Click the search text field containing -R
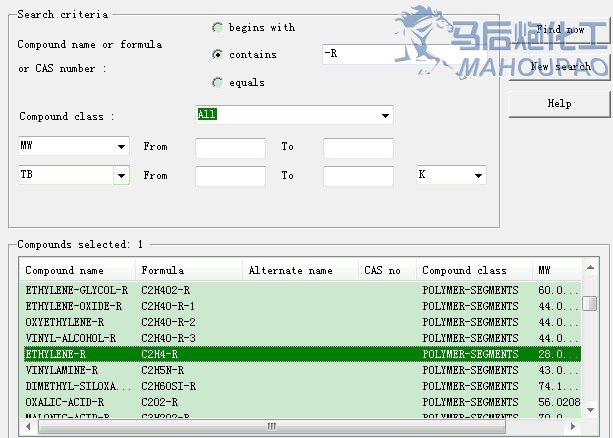This screenshot has width=613, height=438. click(x=403, y=54)
